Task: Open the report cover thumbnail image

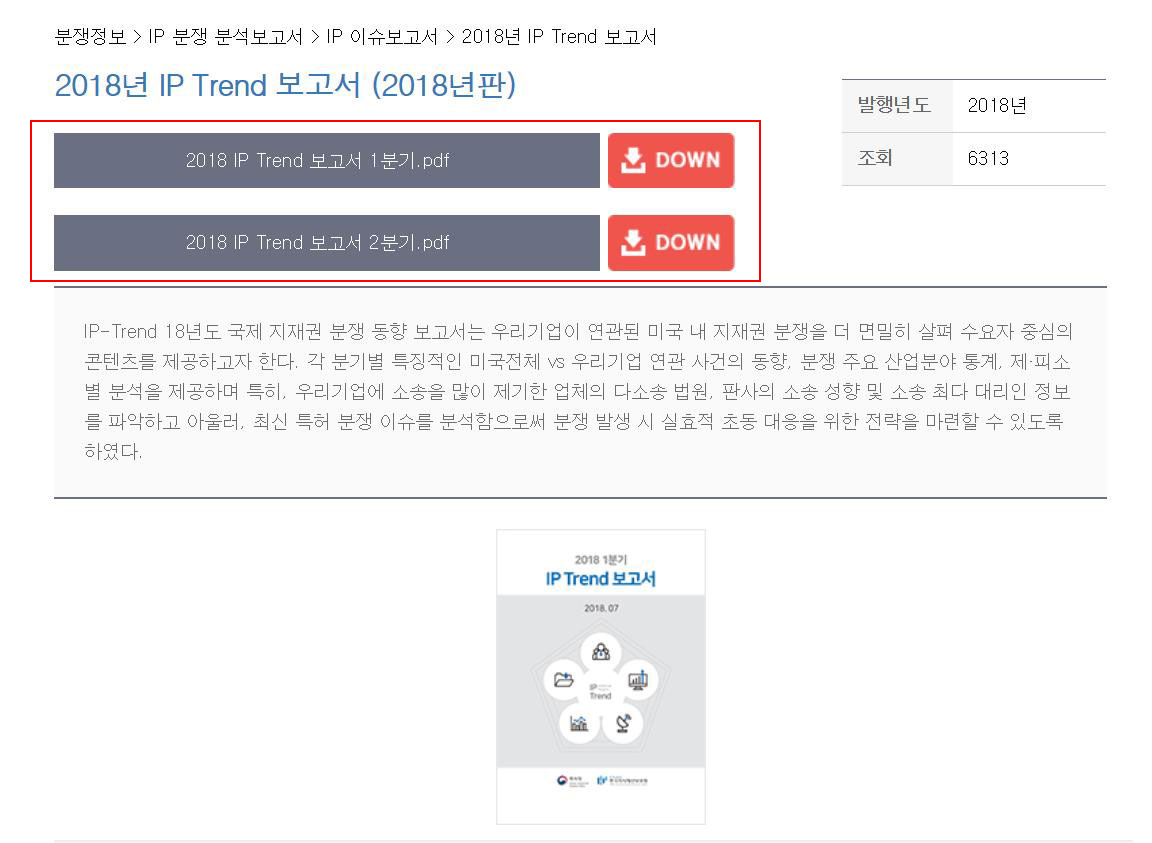Action: pos(601,677)
